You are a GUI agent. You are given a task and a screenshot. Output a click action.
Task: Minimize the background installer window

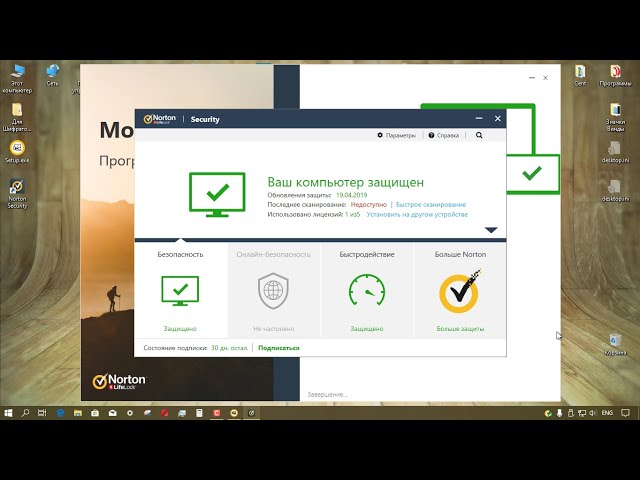click(531, 78)
